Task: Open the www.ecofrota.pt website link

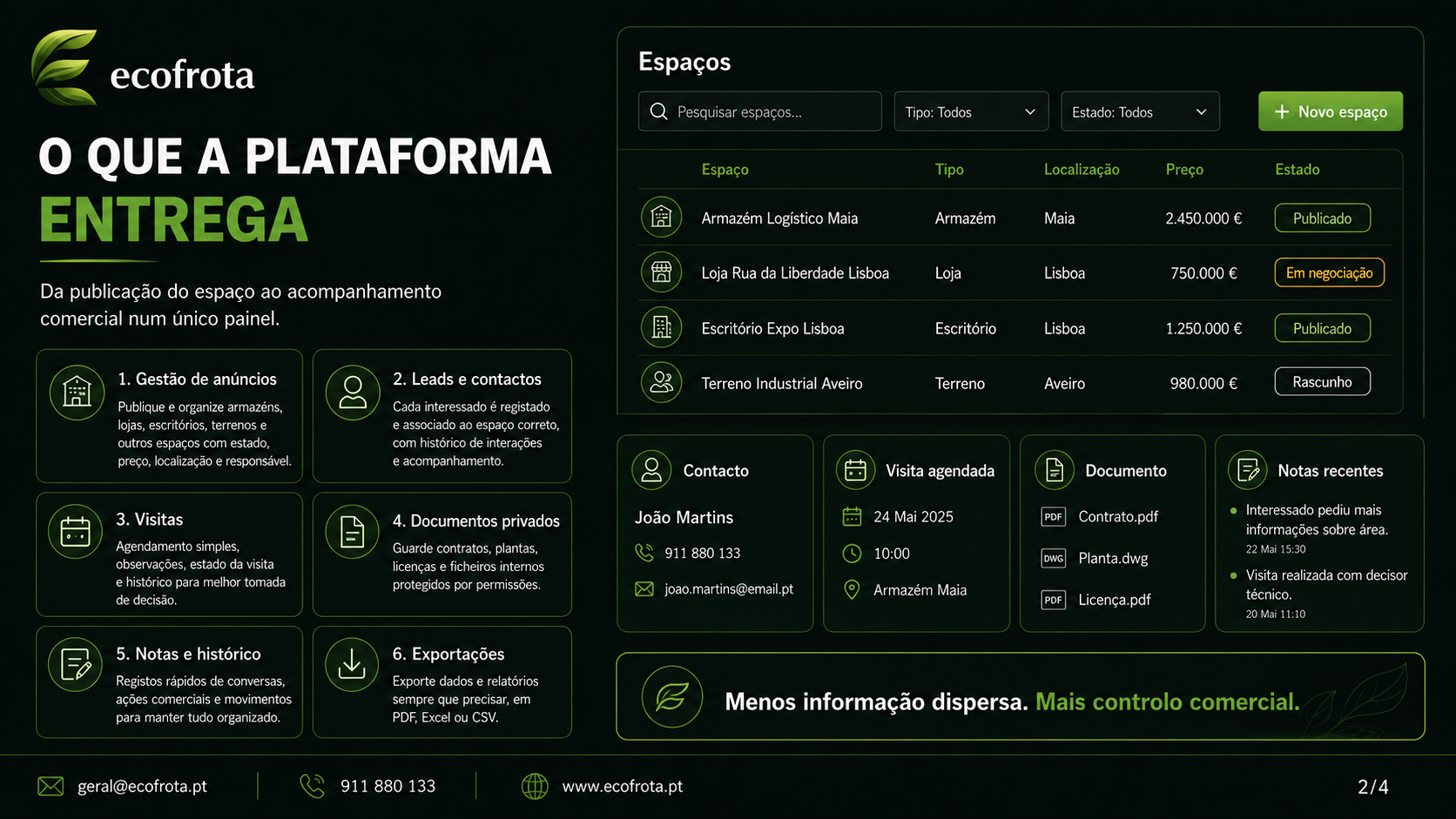Action: [x=623, y=786]
